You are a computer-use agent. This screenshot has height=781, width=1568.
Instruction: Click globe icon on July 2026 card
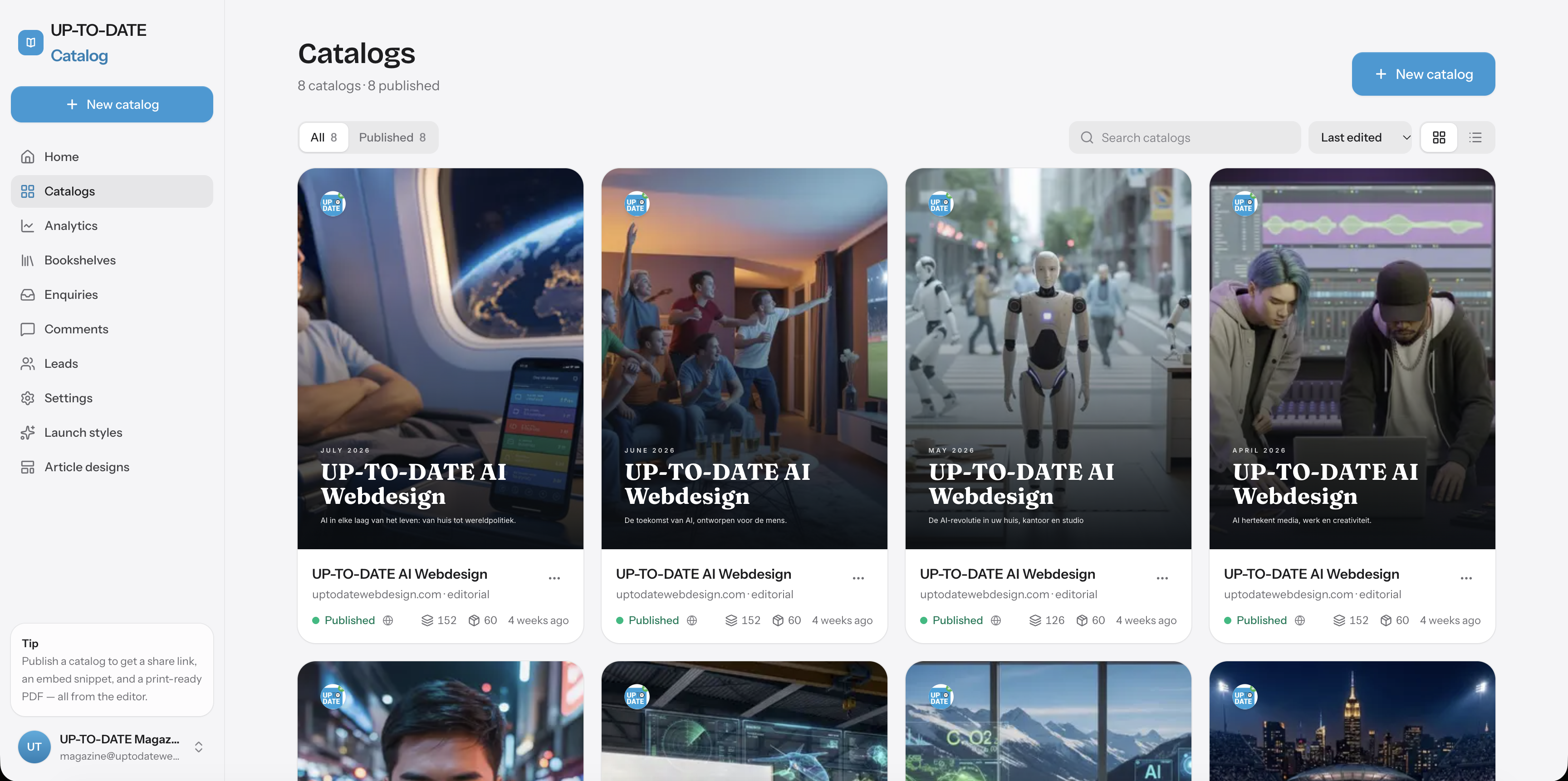click(388, 621)
